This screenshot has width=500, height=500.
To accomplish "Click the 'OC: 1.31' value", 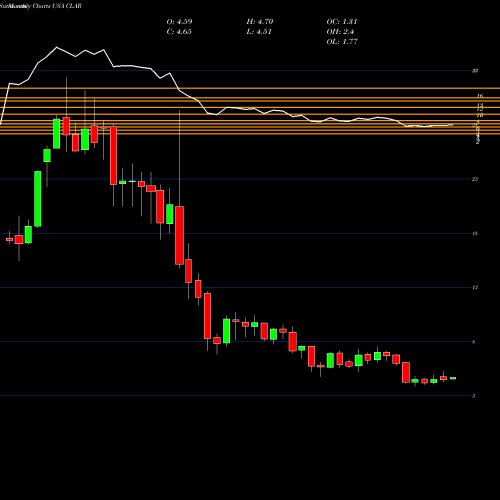I will coord(342,22).
